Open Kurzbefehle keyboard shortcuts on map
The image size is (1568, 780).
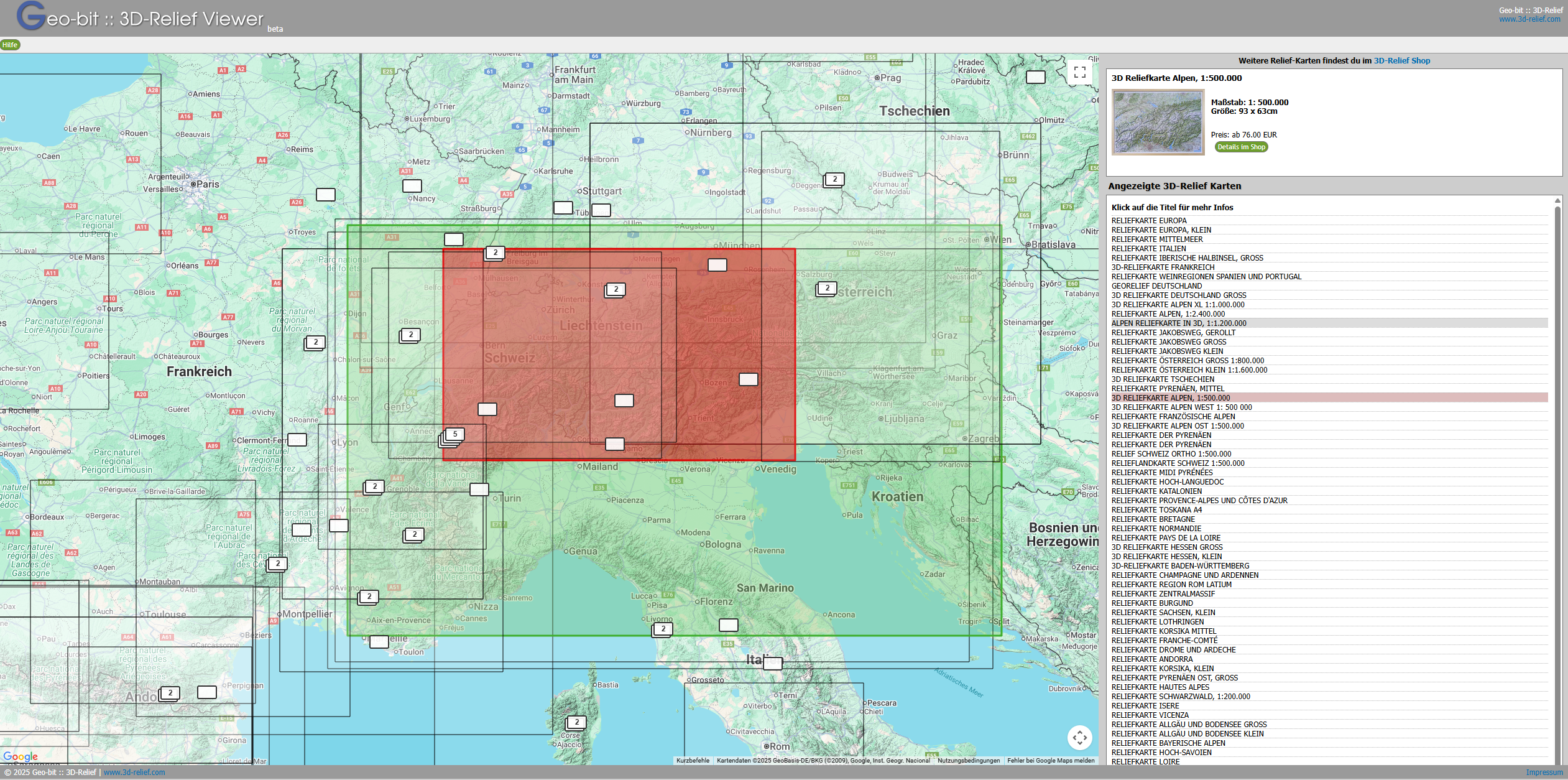(x=693, y=761)
